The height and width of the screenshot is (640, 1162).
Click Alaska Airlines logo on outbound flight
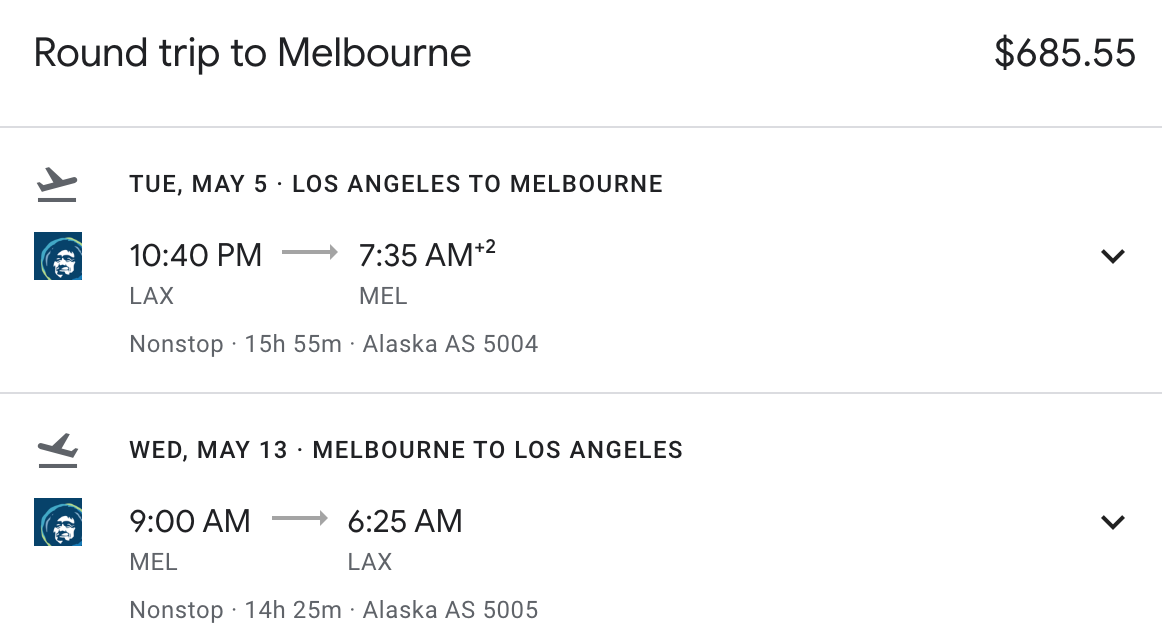point(58,256)
